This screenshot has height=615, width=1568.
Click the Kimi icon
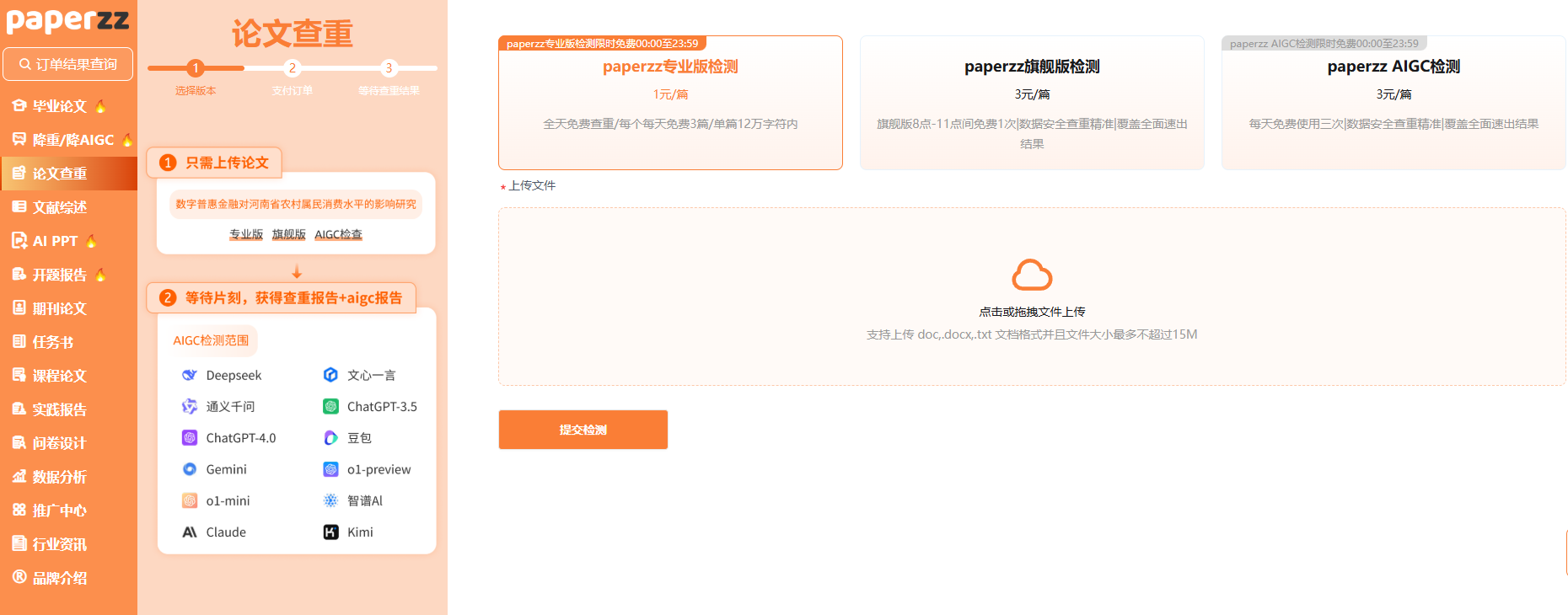tap(330, 532)
